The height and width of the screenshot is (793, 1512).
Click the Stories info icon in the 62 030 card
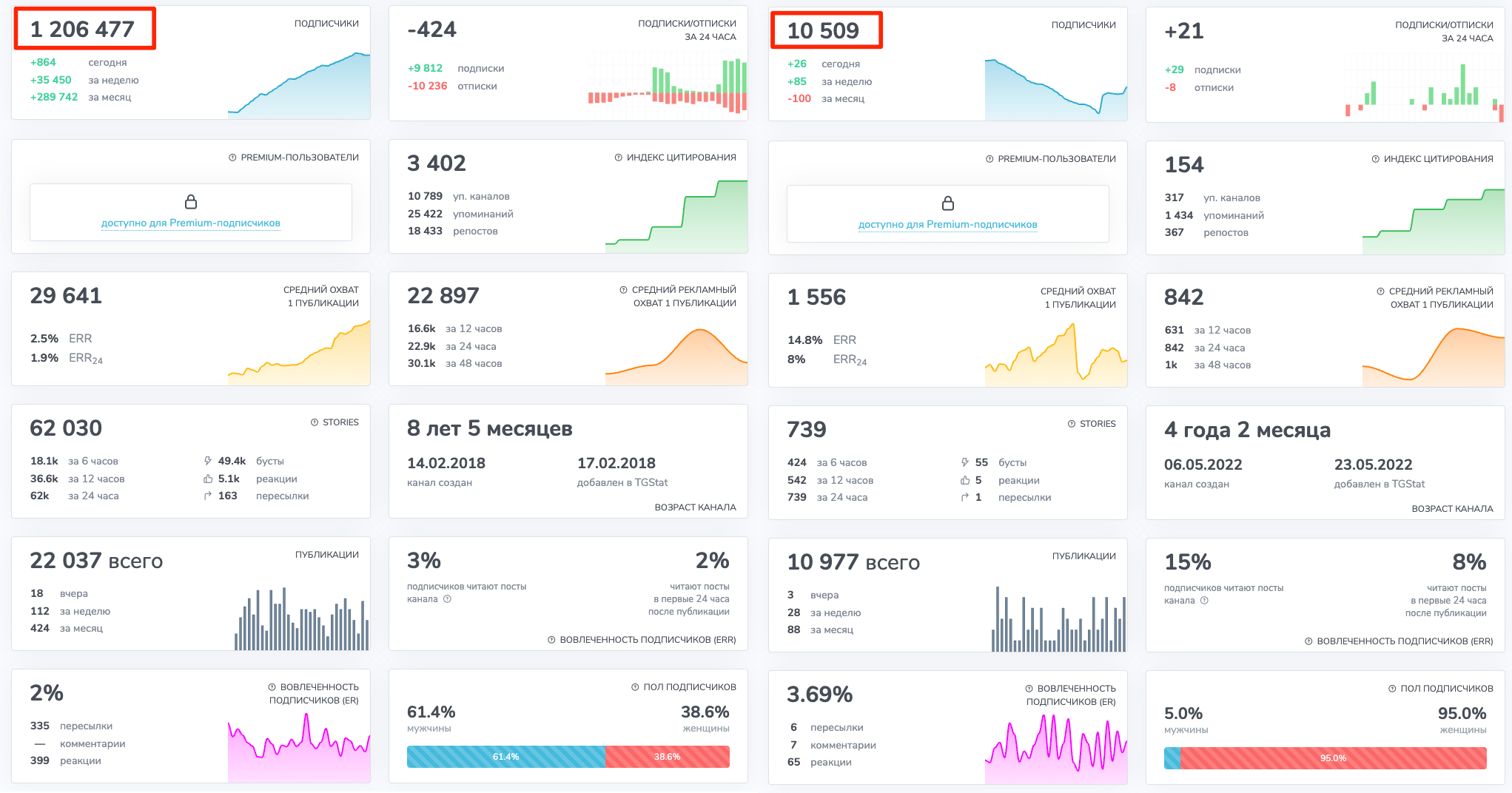tap(315, 422)
